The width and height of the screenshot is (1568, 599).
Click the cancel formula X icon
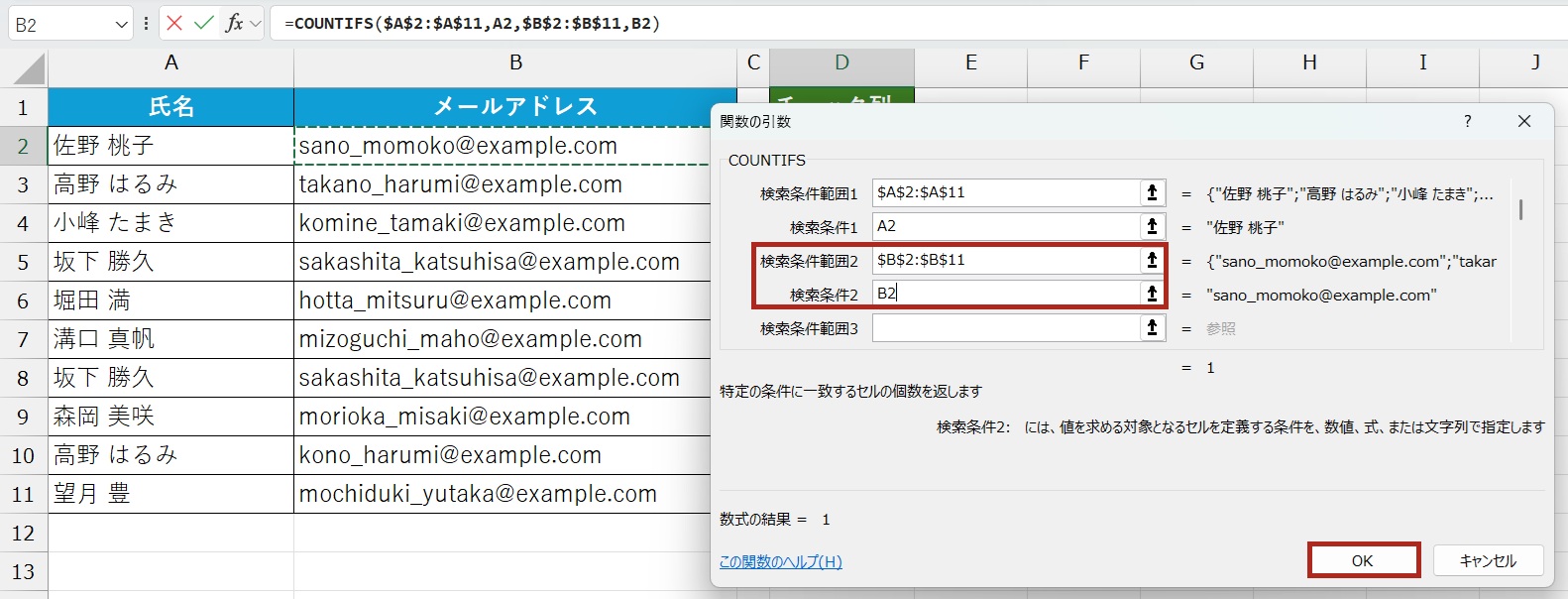174,23
